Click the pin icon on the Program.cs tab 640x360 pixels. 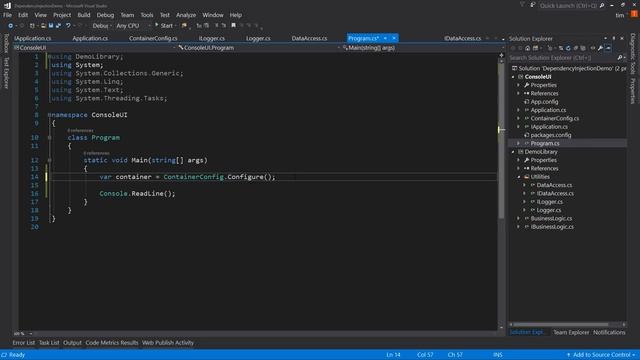(x=385, y=38)
